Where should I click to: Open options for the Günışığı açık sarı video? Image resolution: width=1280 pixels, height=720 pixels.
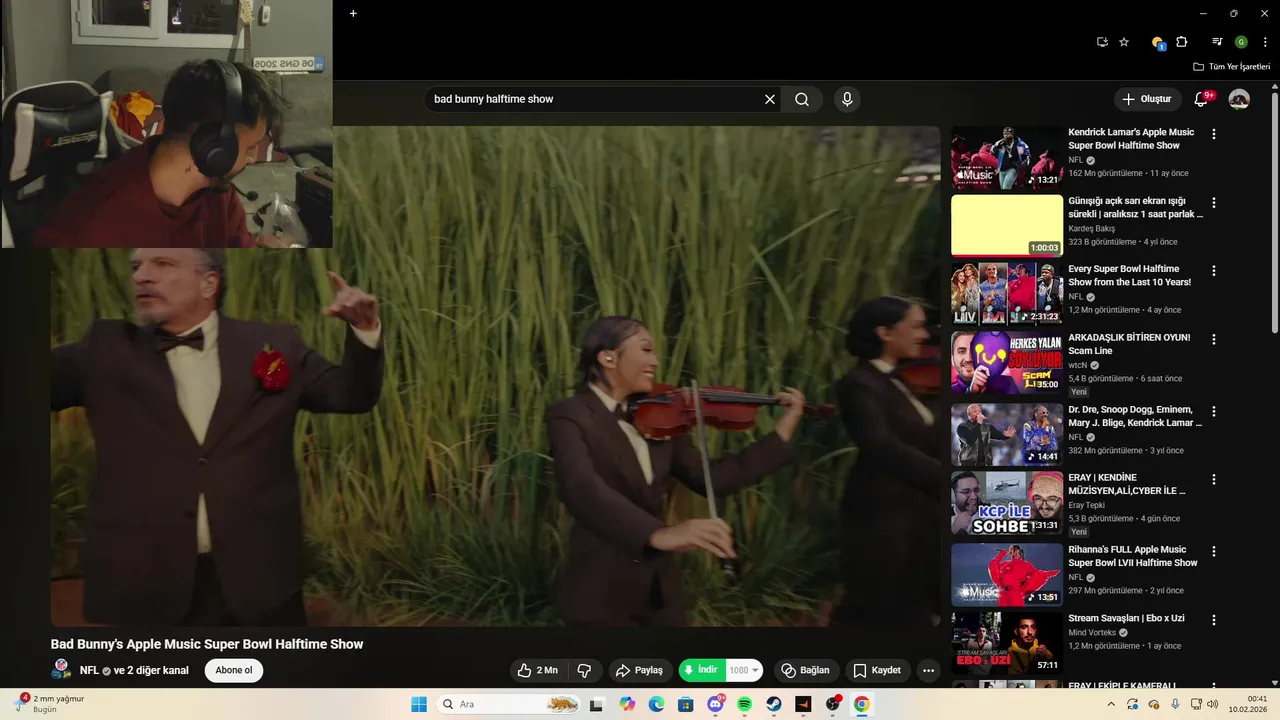point(1214,202)
